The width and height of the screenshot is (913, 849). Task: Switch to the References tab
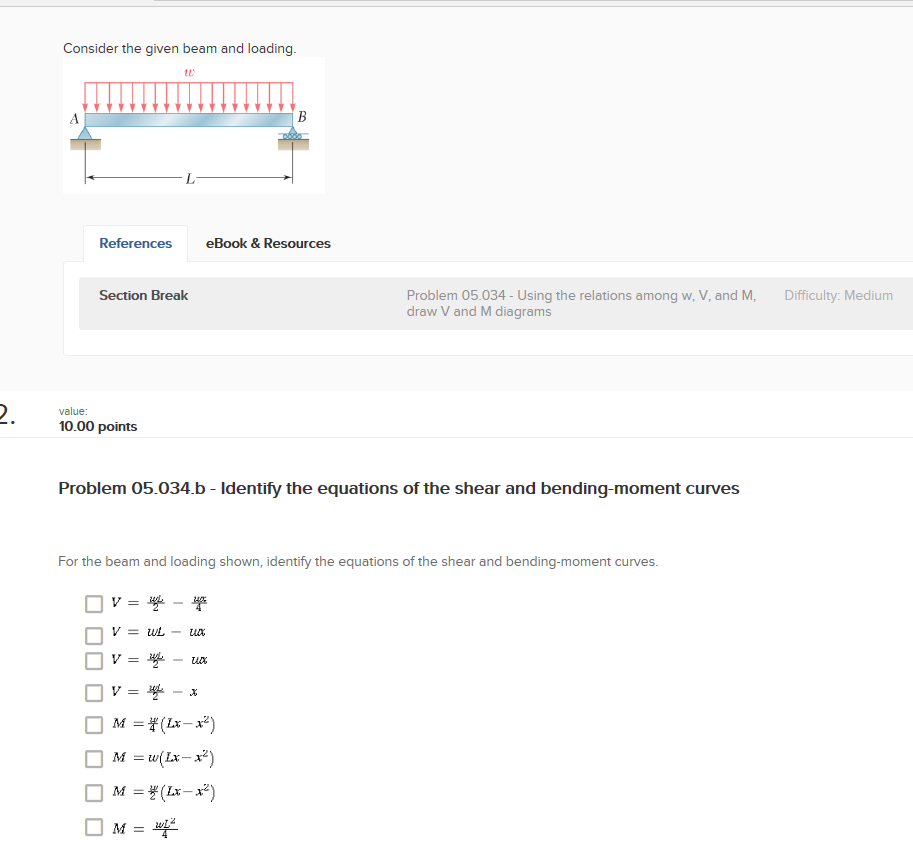(x=135, y=243)
